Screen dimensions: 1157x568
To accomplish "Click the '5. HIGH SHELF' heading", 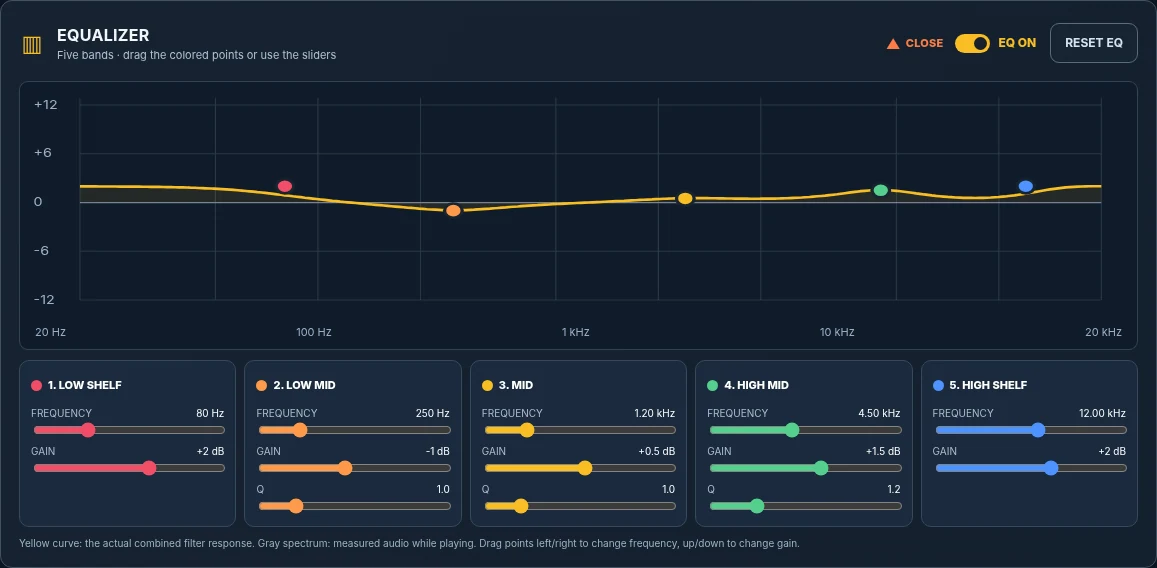I will pos(988,385).
